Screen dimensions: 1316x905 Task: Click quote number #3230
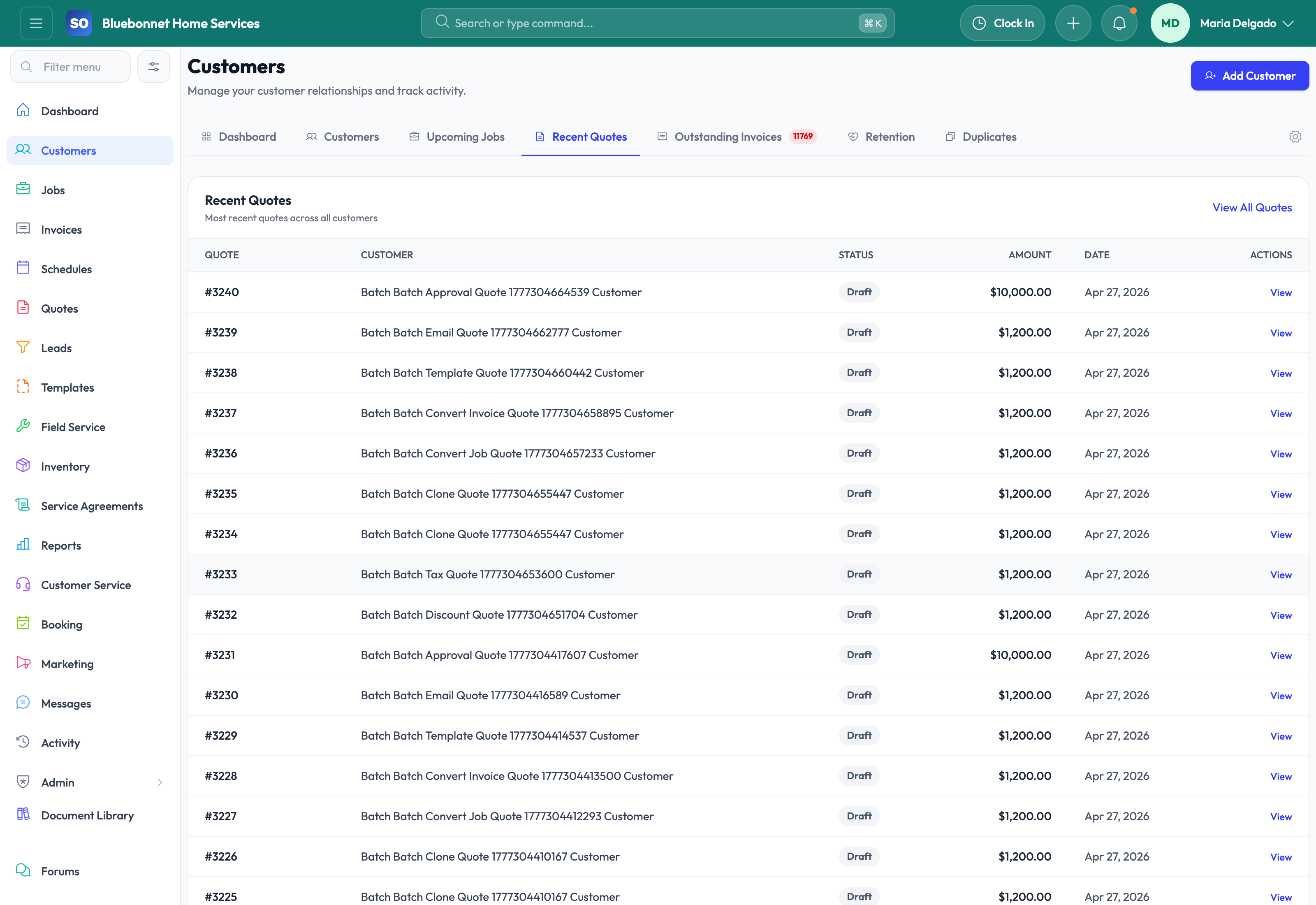tap(222, 695)
